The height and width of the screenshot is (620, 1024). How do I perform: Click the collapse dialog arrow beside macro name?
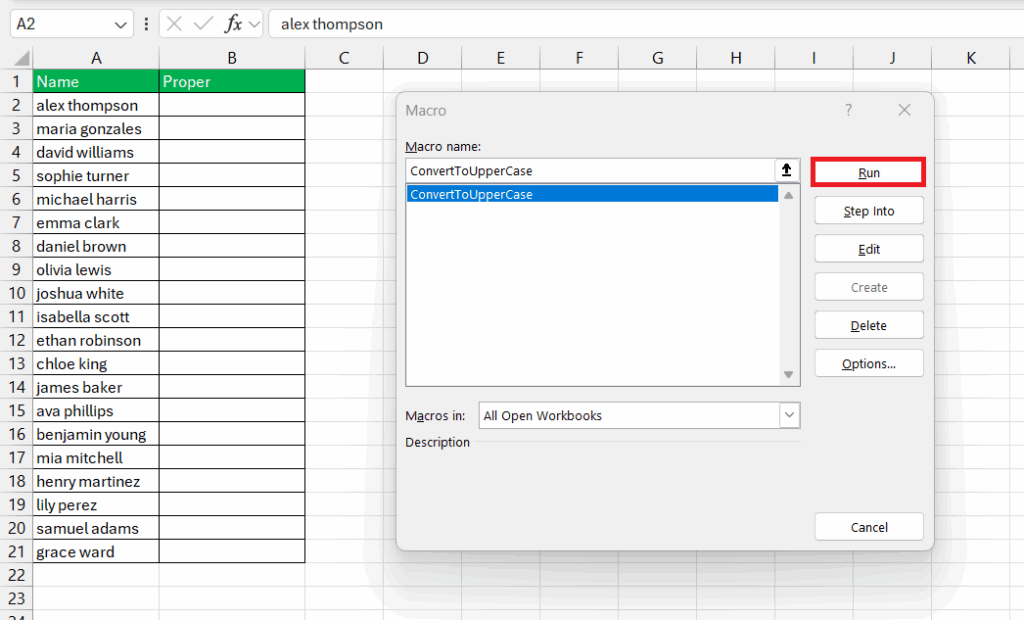point(787,171)
